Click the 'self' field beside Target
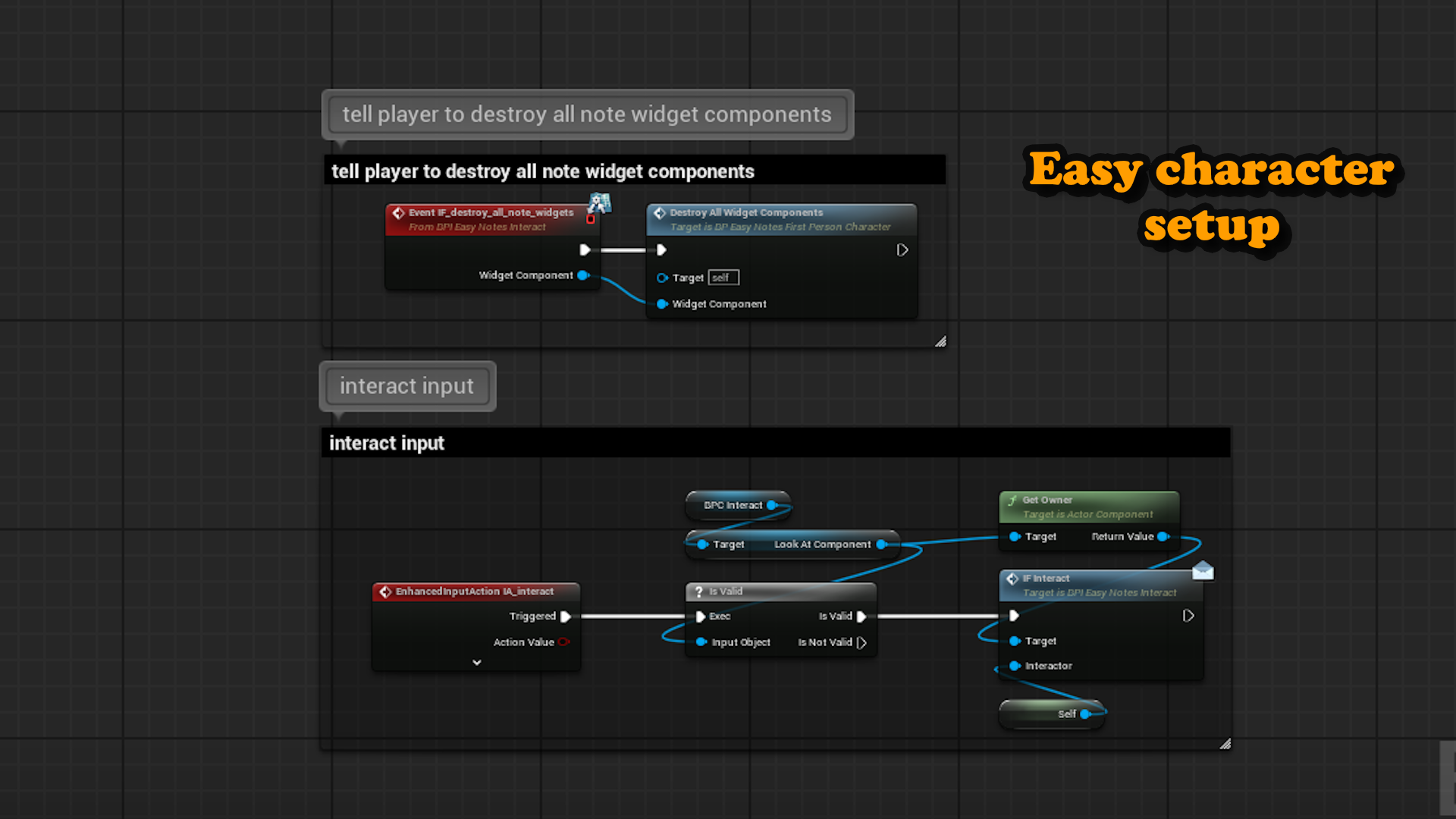Viewport: 1456px width, 819px height. pyautogui.click(x=723, y=278)
